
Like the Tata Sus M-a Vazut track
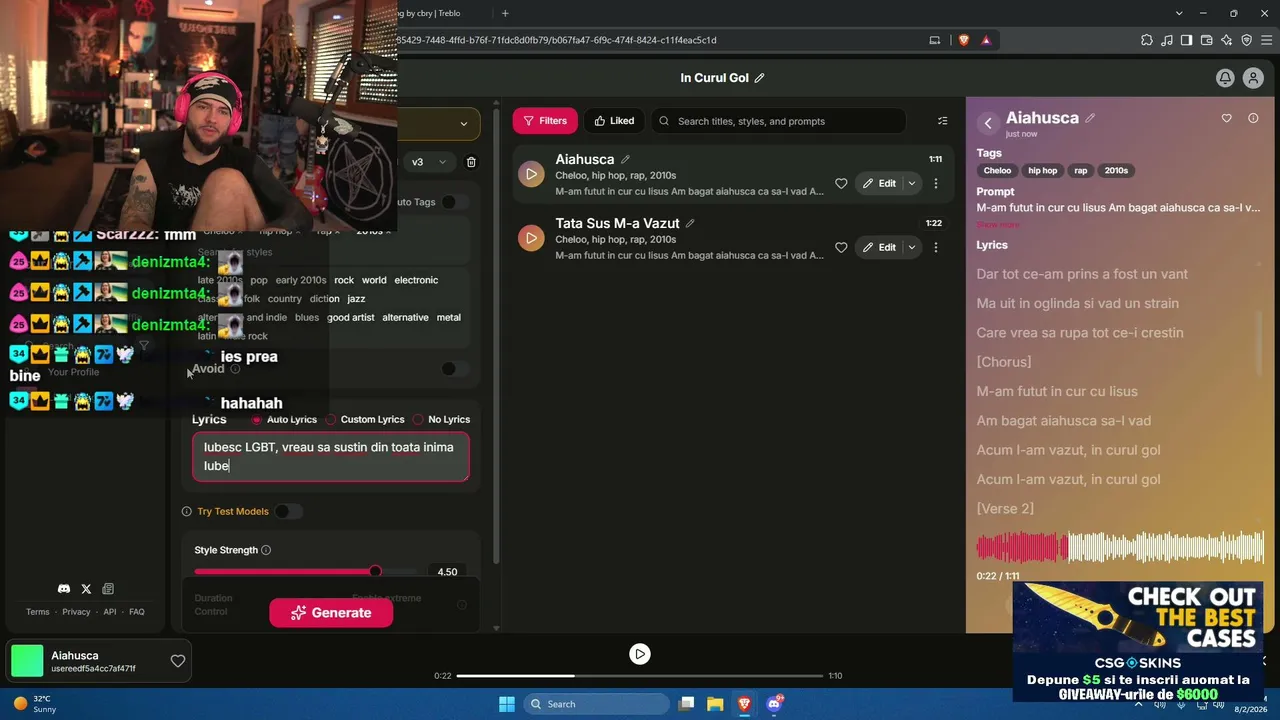(x=841, y=248)
